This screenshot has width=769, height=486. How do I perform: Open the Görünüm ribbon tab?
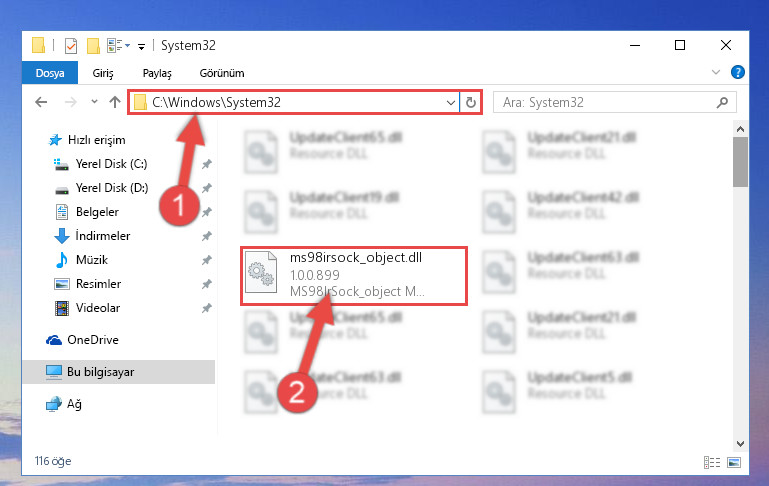pyautogui.click(x=222, y=73)
